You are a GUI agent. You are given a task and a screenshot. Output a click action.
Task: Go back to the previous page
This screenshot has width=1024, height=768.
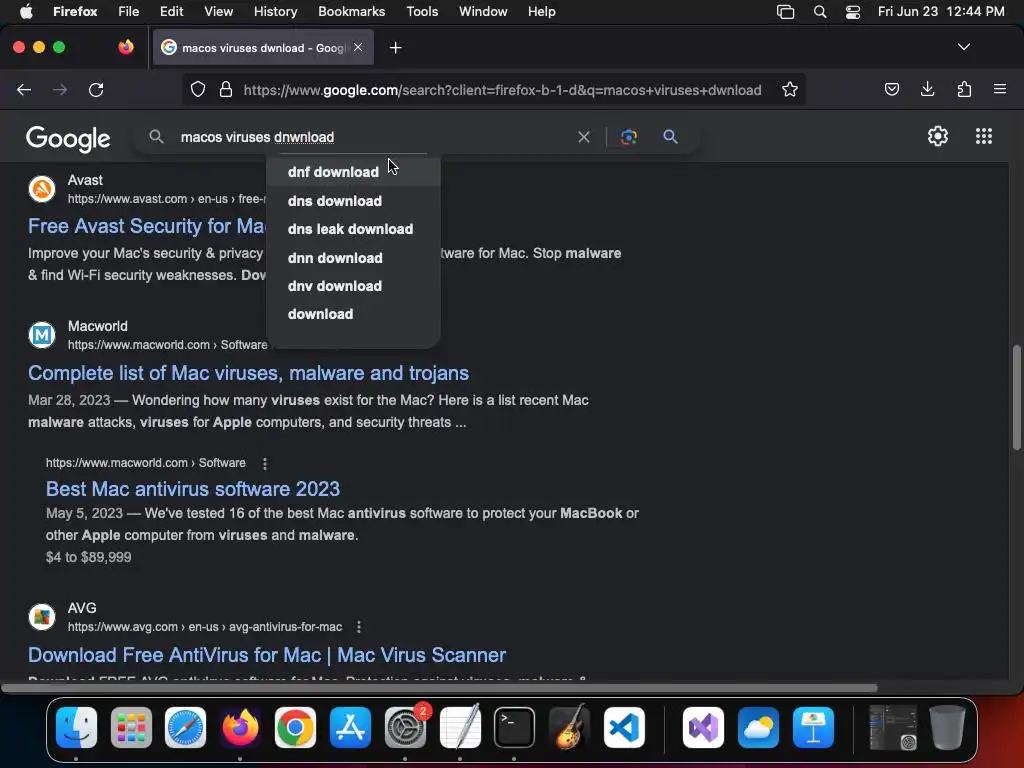[24, 89]
